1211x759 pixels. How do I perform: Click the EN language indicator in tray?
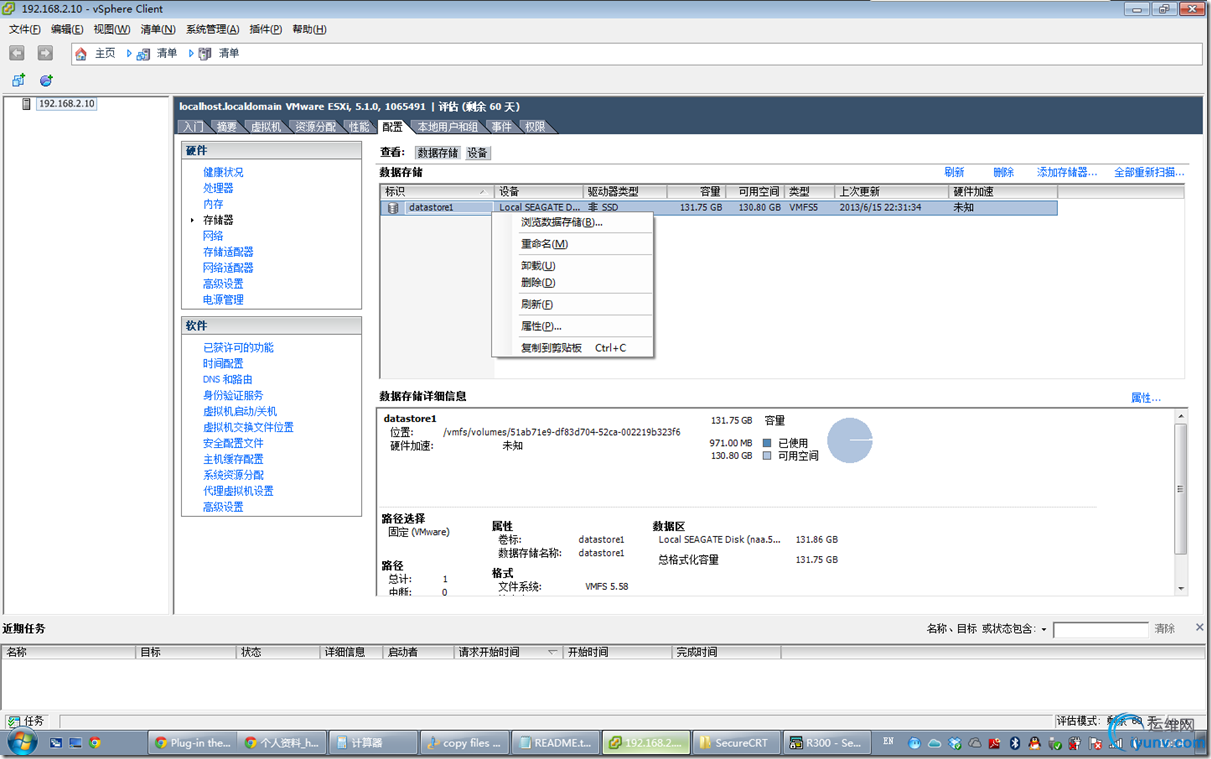click(888, 742)
